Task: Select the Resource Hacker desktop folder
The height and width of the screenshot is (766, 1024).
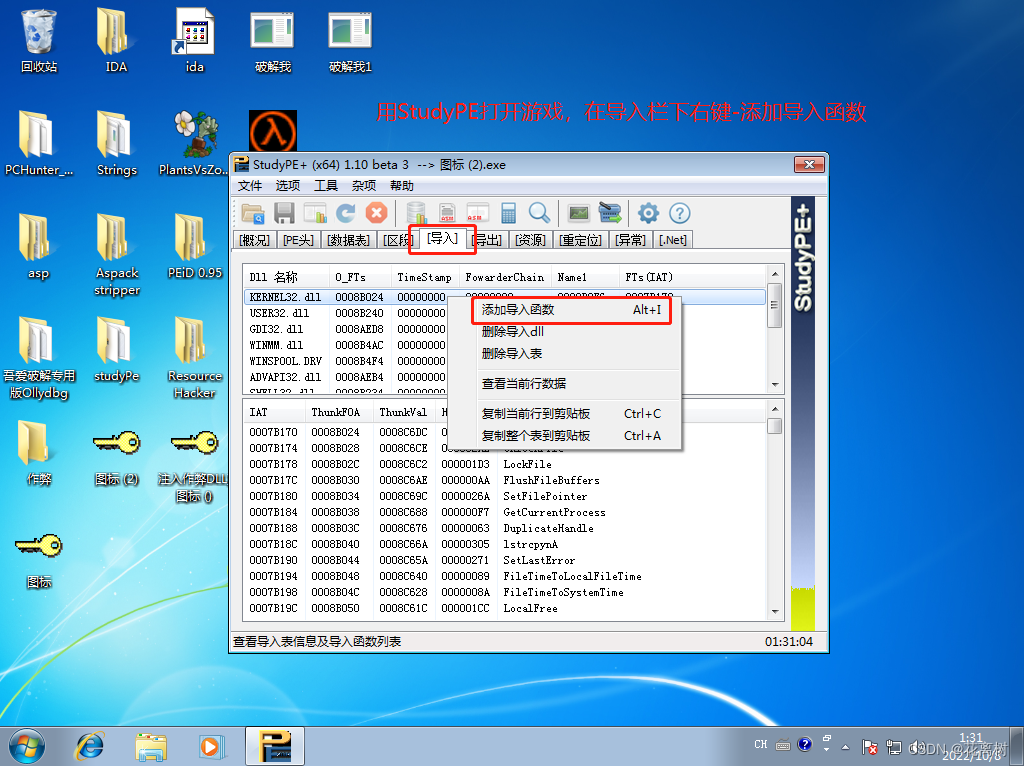Action: pos(195,359)
